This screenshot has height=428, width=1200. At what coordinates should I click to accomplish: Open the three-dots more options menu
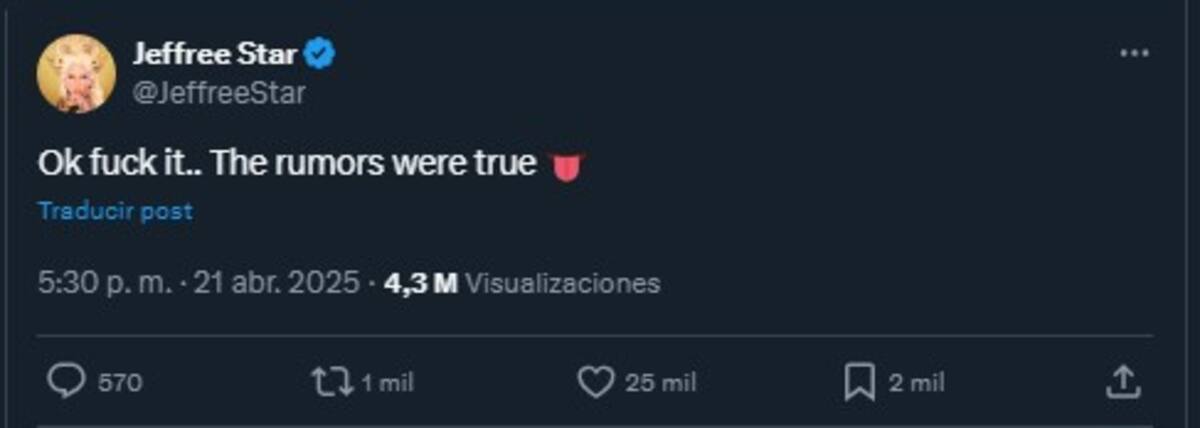[1134, 54]
